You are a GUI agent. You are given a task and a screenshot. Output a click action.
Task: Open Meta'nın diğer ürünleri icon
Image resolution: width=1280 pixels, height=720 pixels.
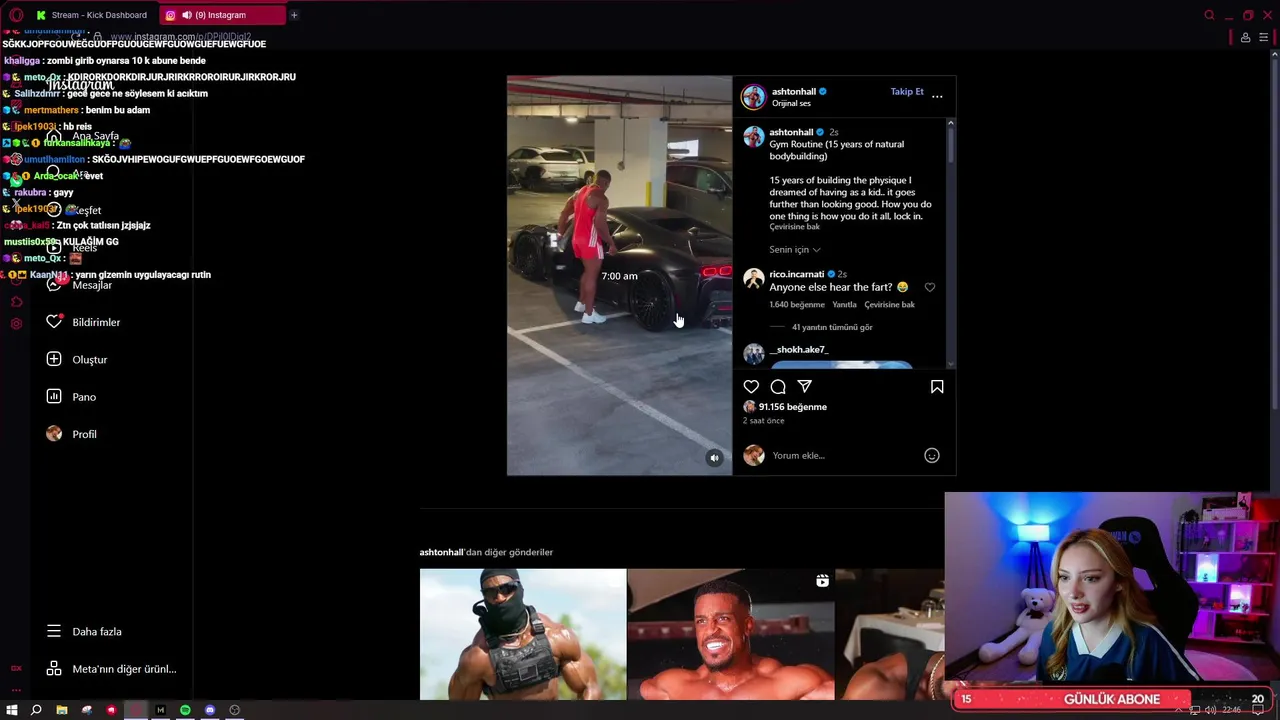click(x=54, y=669)
